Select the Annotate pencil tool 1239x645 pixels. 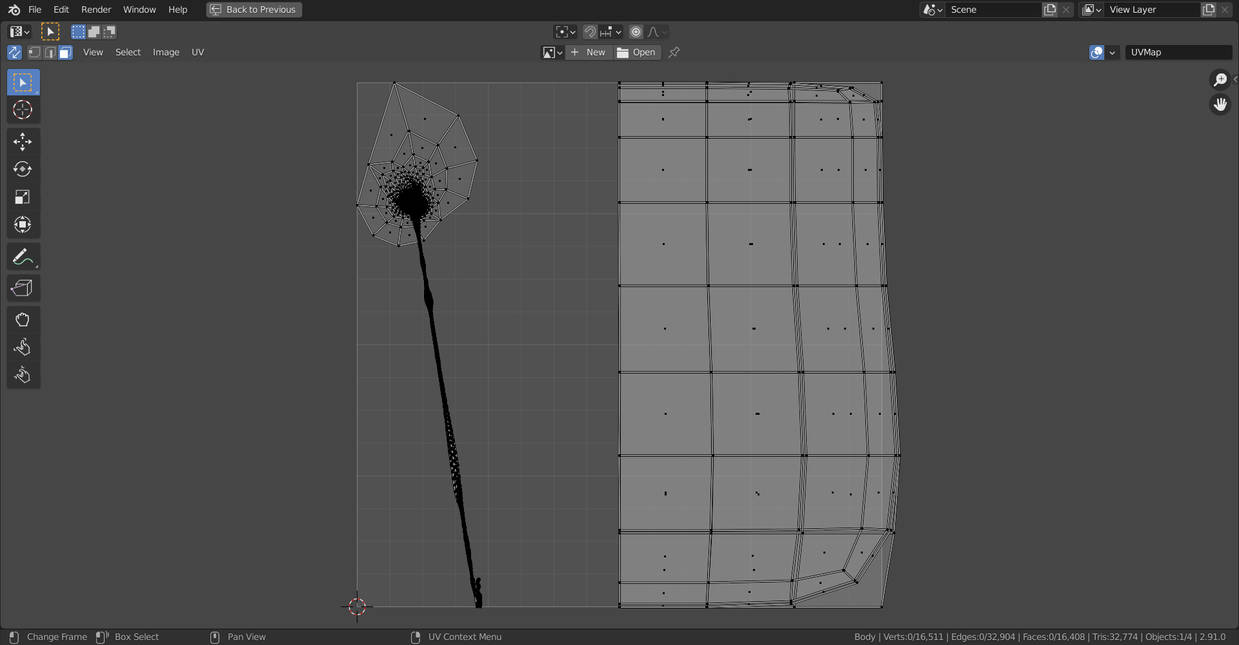23,257
